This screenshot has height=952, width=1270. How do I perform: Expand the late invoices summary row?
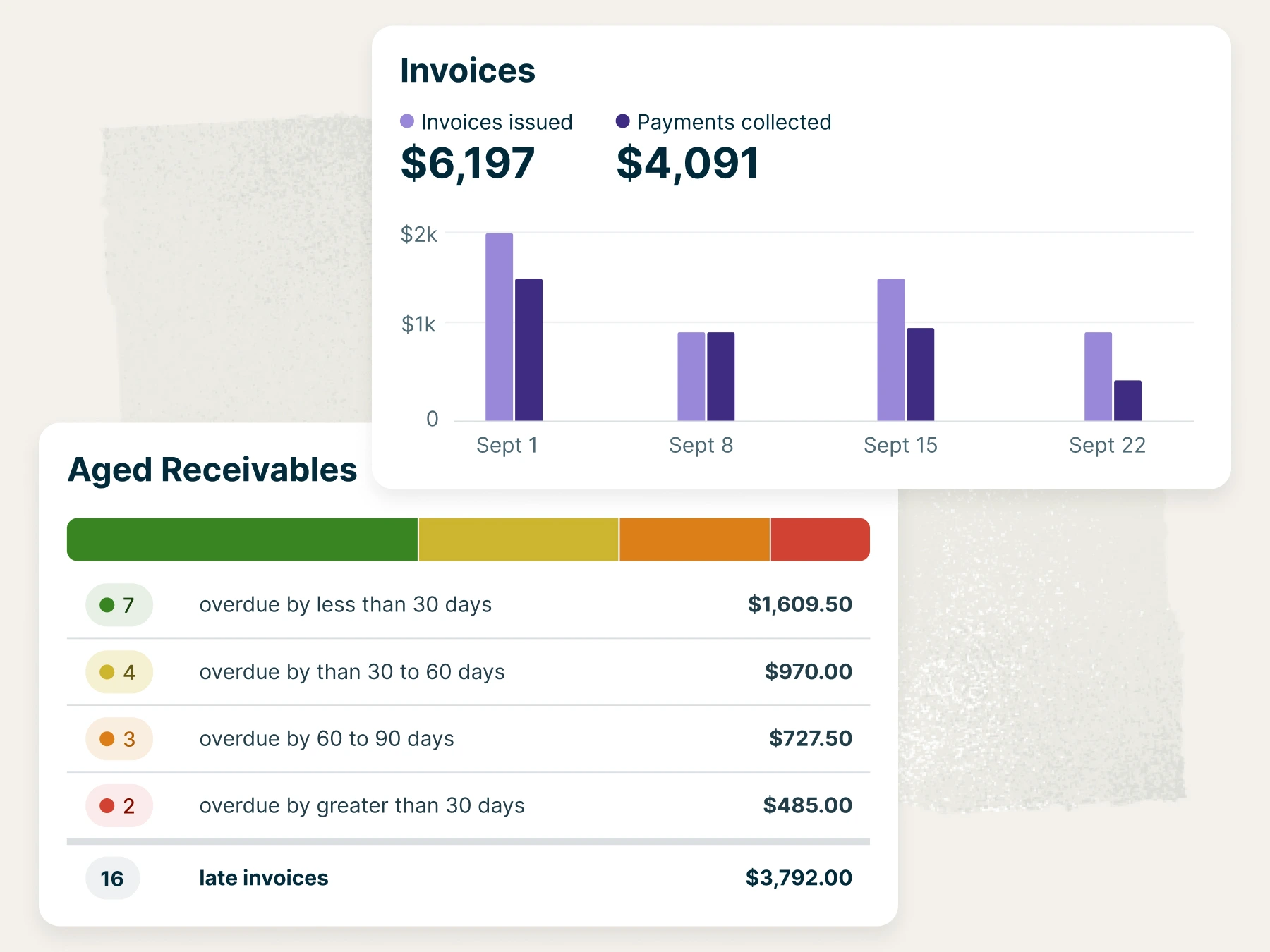[x=263, y=878]
